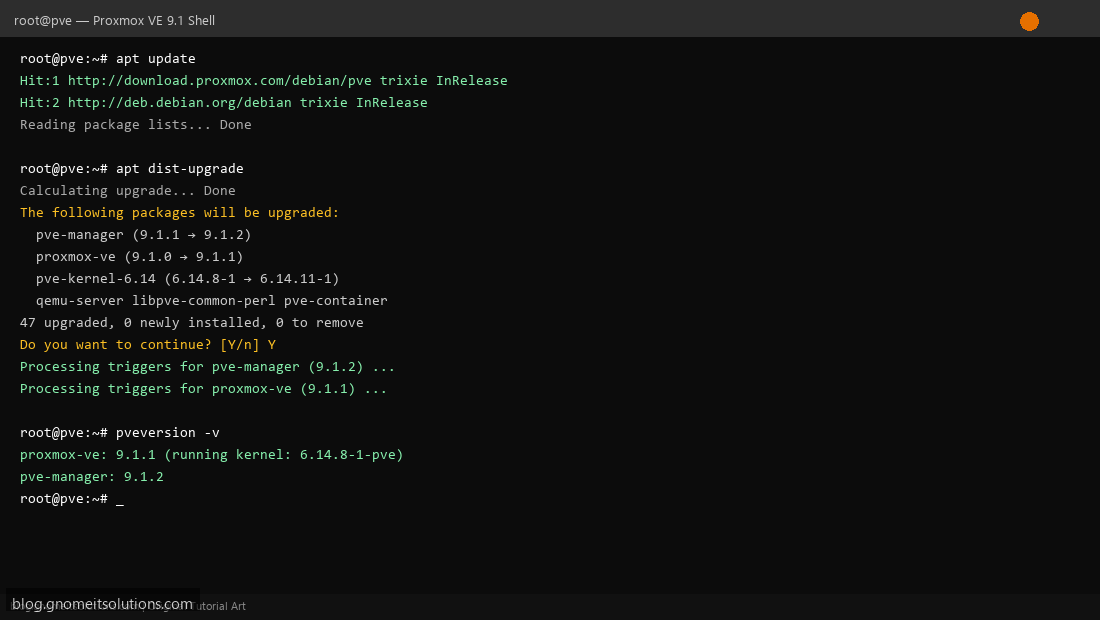Viewport: 1100px width, 620px height.
Task: Click the '47 upgraded, 0 newly installed' summary
Action: tap(192, 323)
